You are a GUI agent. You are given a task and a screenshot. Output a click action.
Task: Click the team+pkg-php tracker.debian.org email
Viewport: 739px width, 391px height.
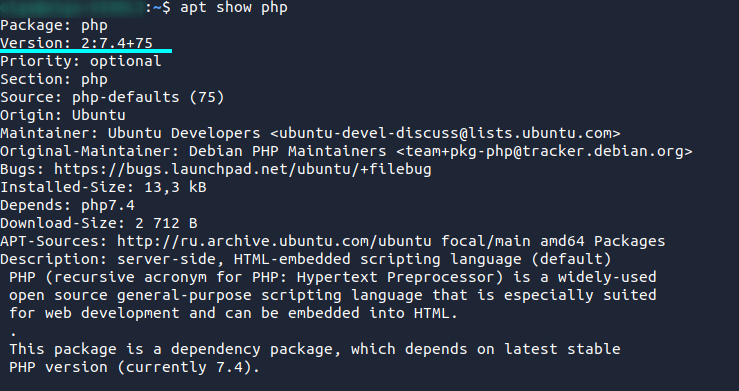click(x=544, y=151)
